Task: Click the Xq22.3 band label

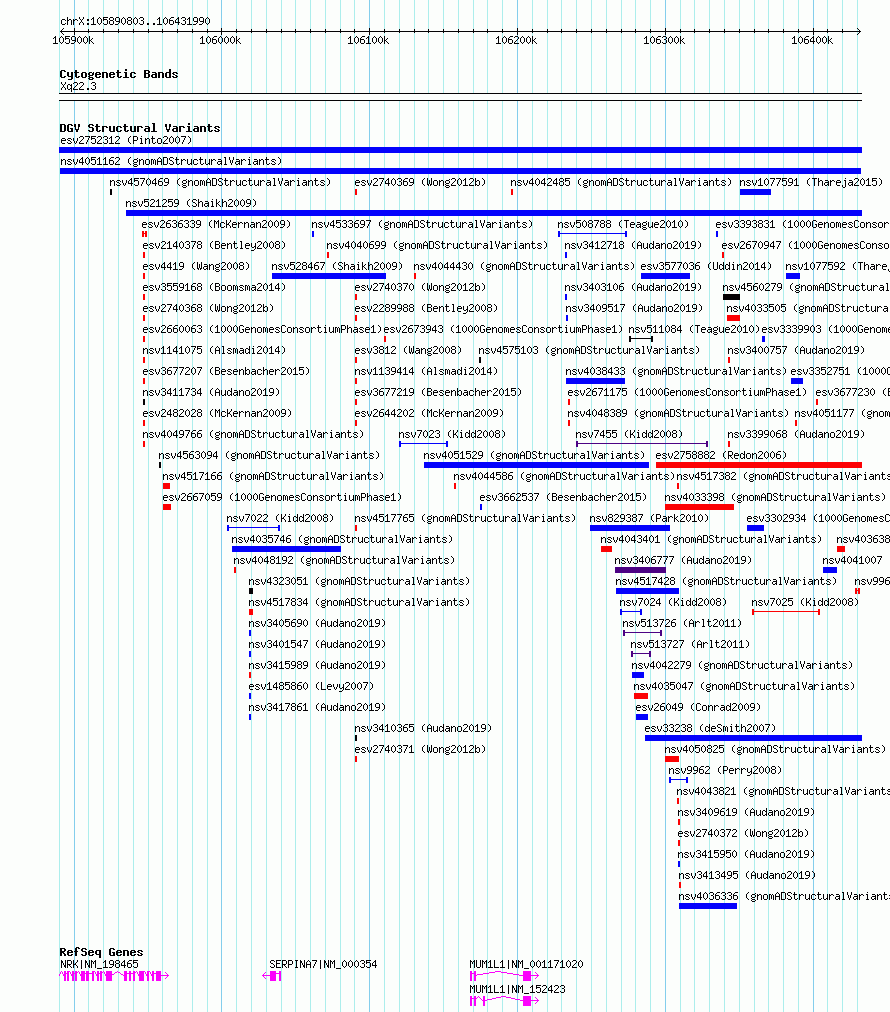Action: tap(78, 86)
